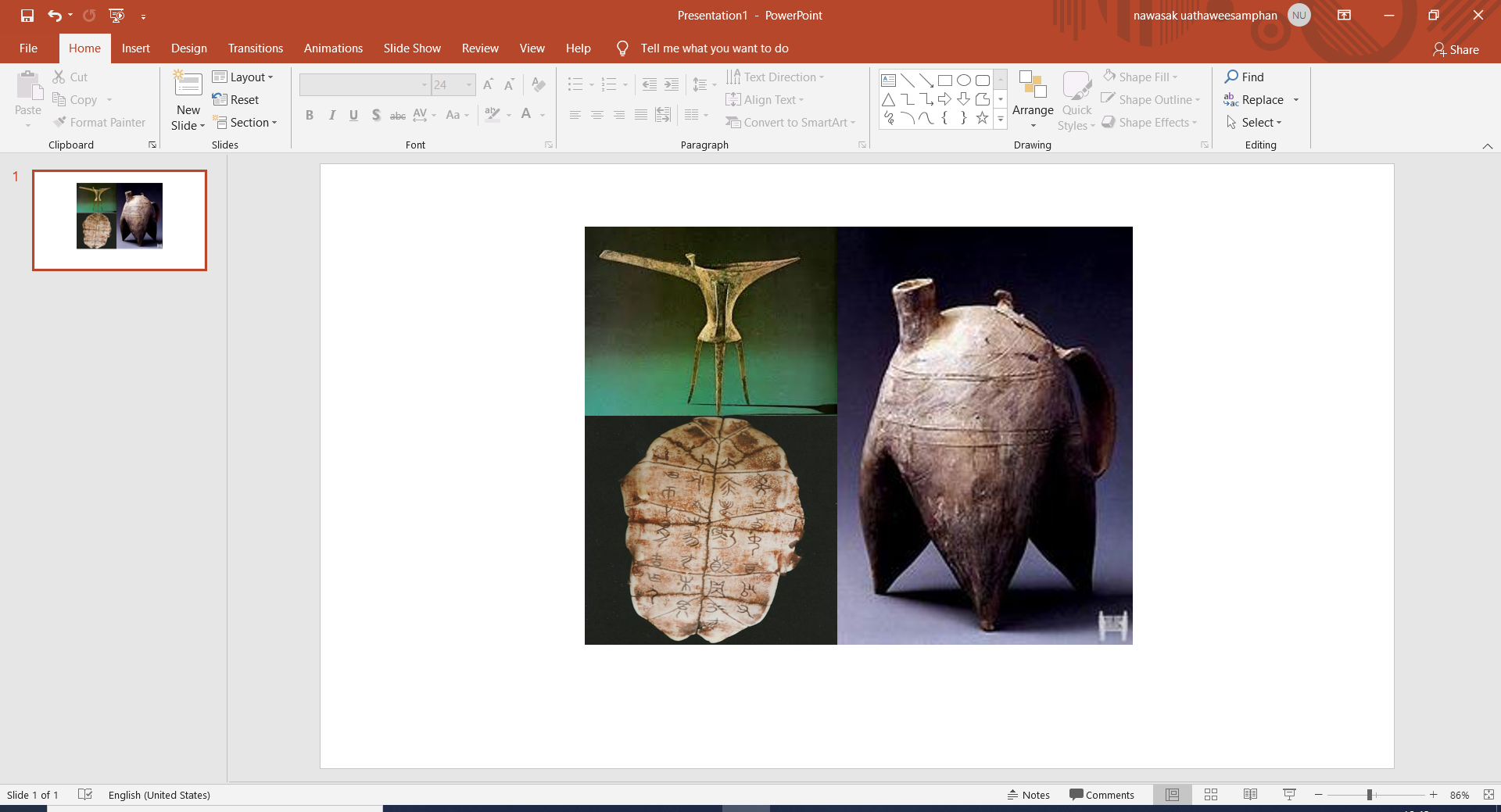Start slide show from status bar icon
The width and height of the screenshot is (1501, 812).
(x=1289, y=795)
